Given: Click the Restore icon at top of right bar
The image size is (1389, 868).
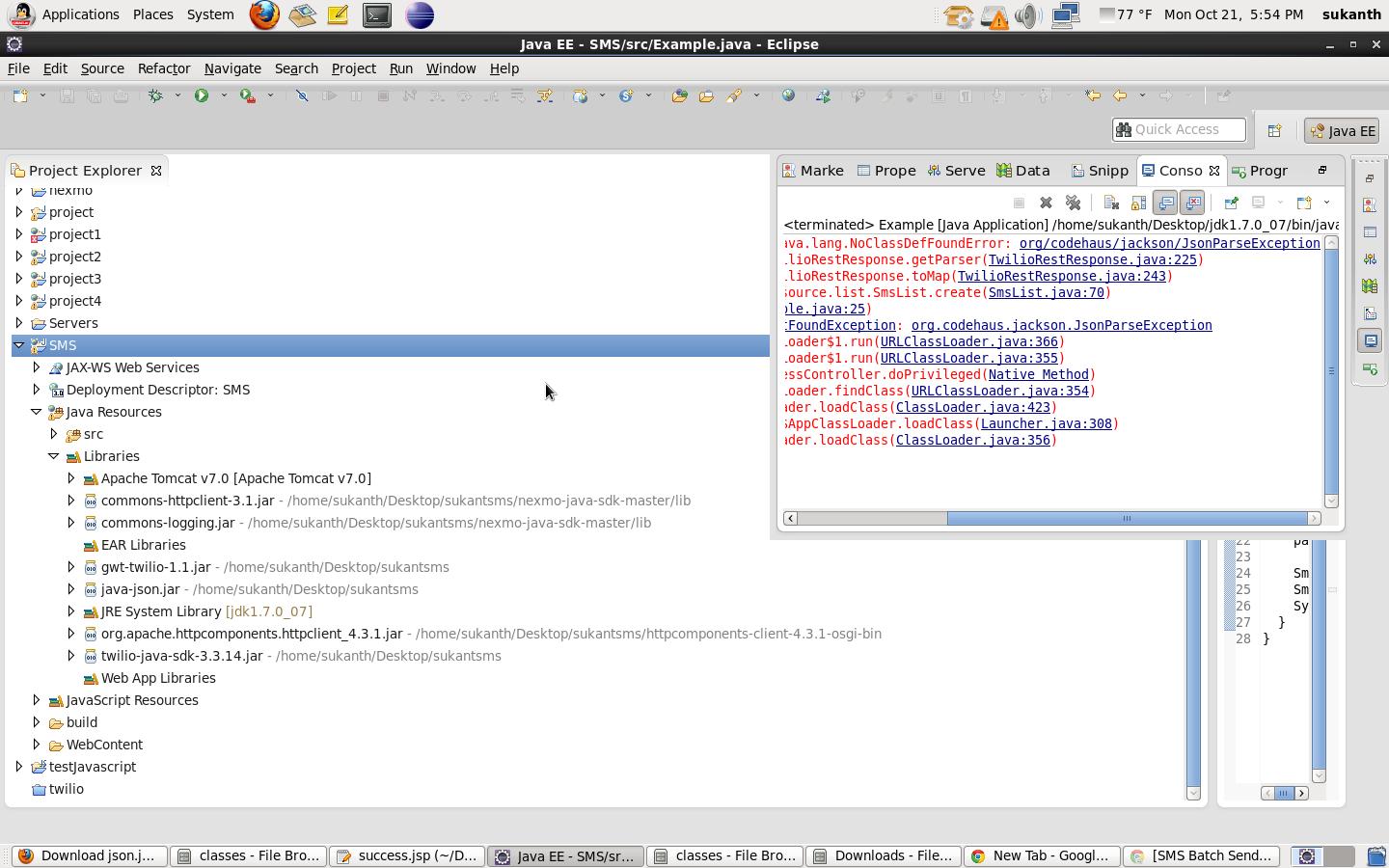Looking at the screenshot, I should (1370, 178).
